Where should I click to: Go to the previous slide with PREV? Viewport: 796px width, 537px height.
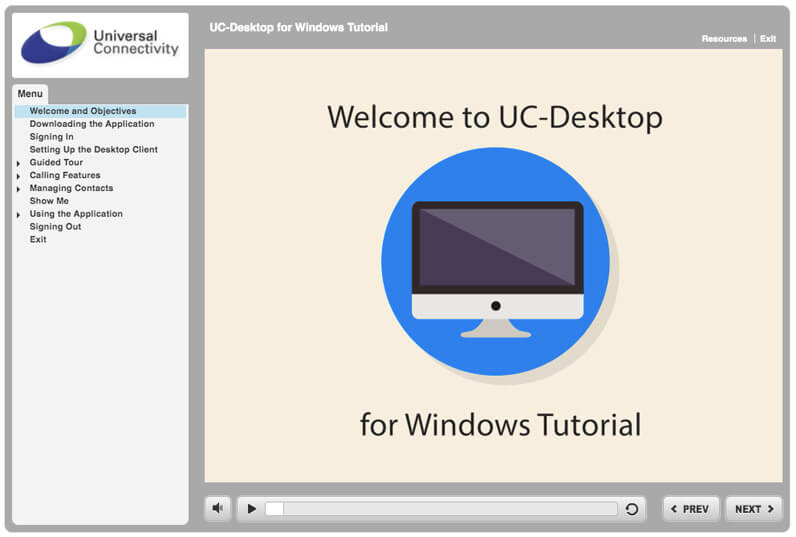click(x=690, y=509)
